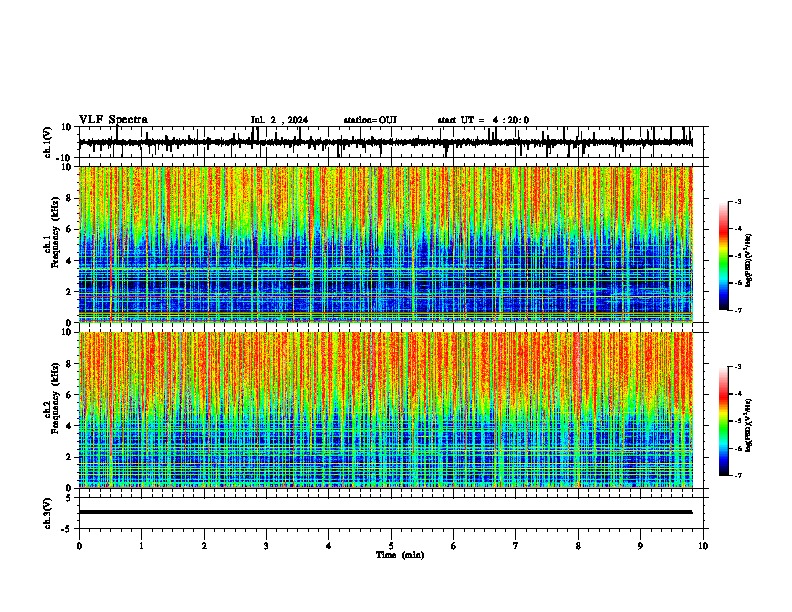Viewport: 792px width, 612px height.
Task: Click the "1" tick label on the time axis
Action: [x=141, y=546]
